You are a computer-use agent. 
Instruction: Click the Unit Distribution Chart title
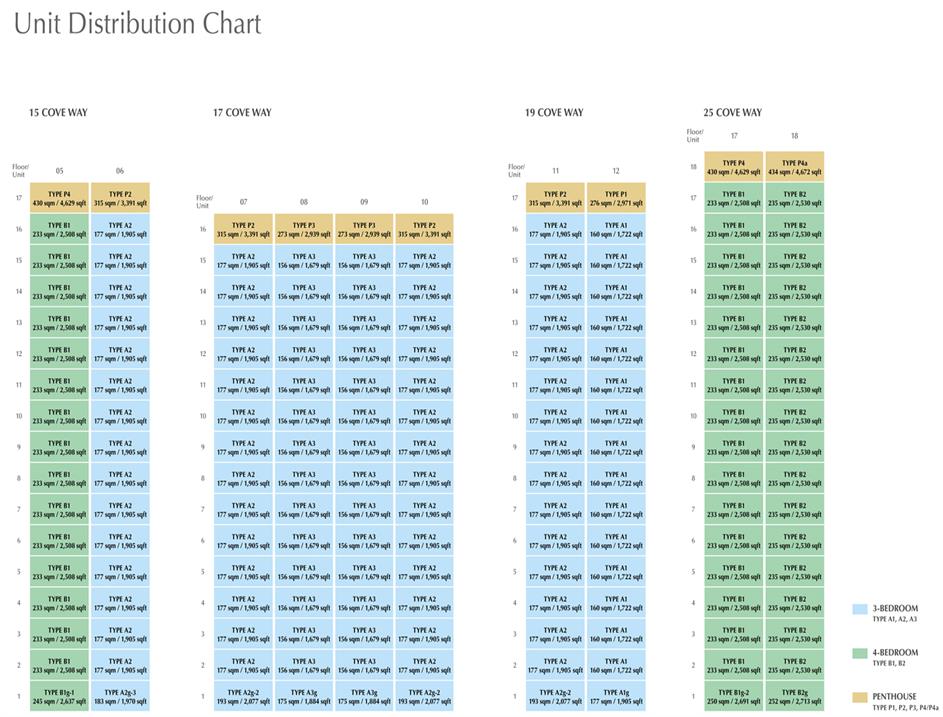(137, 25)
